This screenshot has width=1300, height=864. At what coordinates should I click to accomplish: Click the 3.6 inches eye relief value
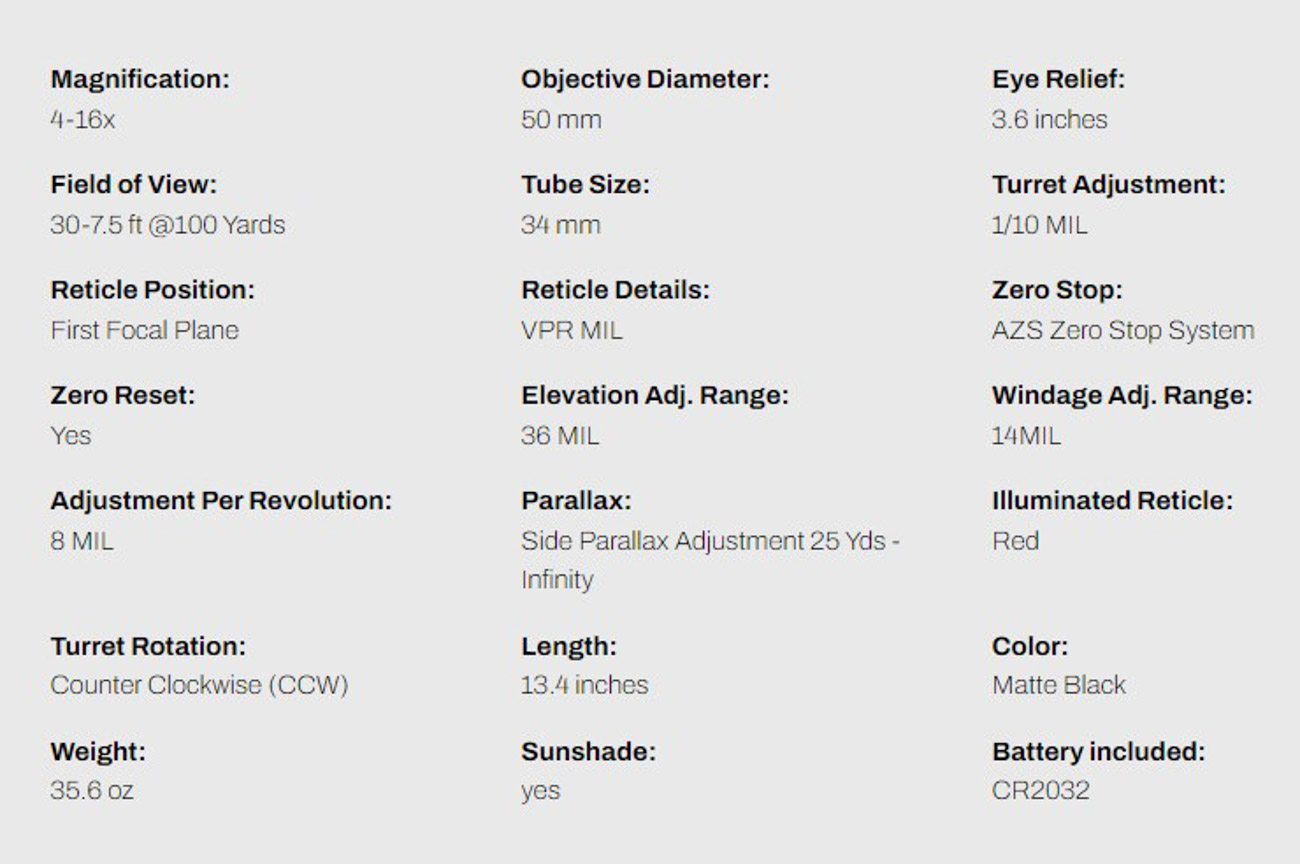[x=1049, y=120]
